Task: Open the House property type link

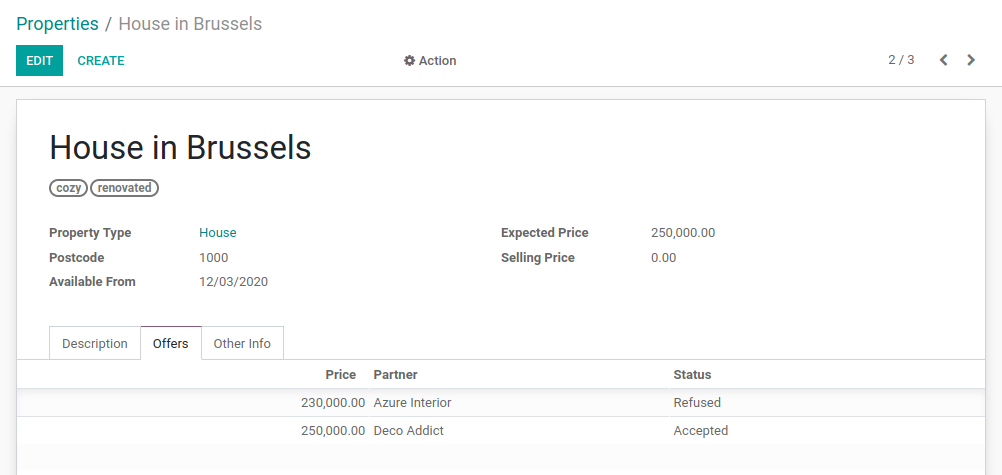Action: 218,233
